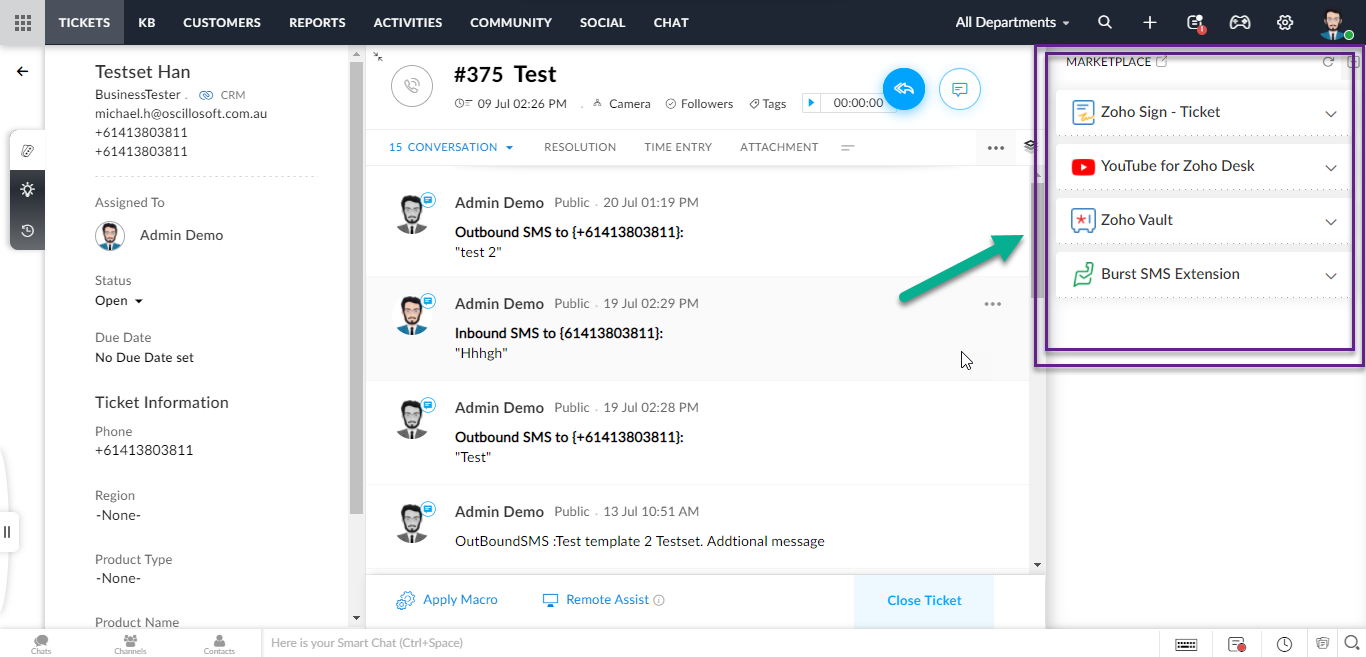This screenshot has height=657, width=1366.
Task: Go back with the left arrow
Action: click(x=22, y=71)
